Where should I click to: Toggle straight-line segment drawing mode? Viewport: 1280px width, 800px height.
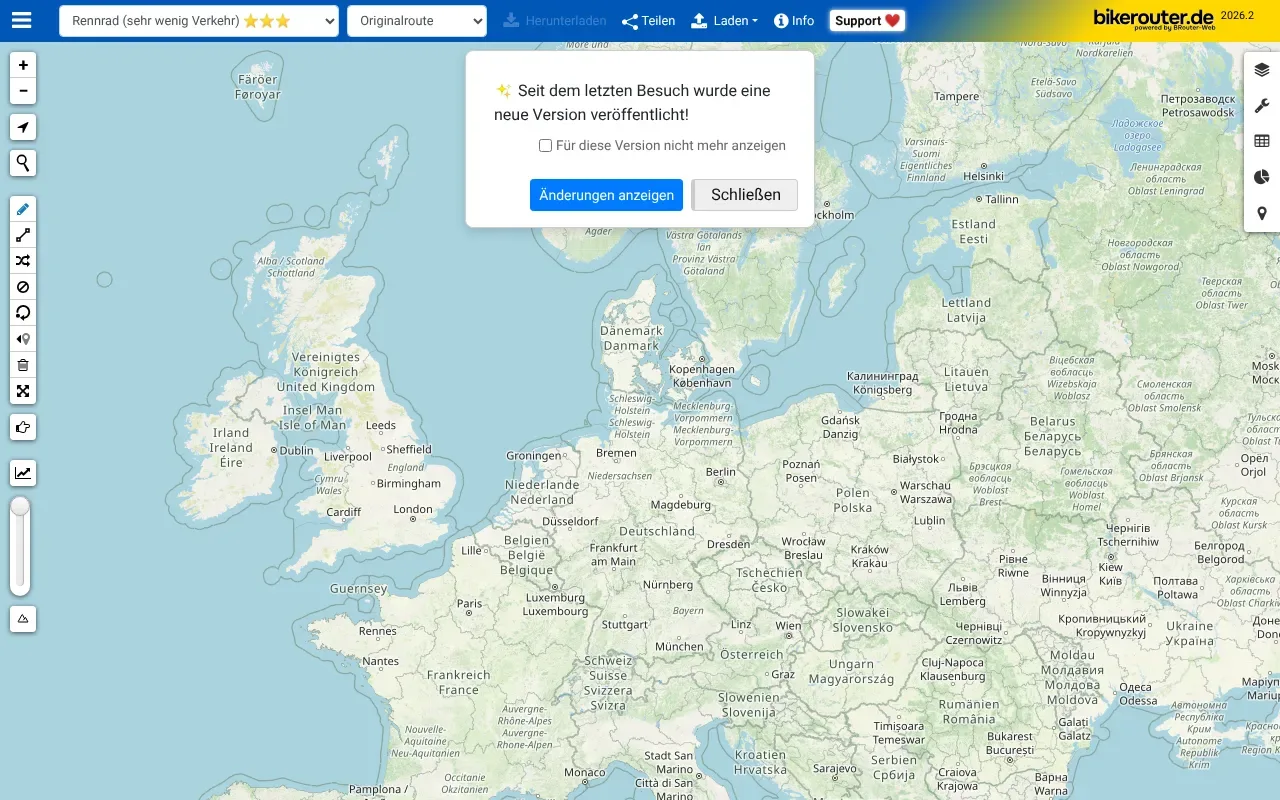coord(23,235)
